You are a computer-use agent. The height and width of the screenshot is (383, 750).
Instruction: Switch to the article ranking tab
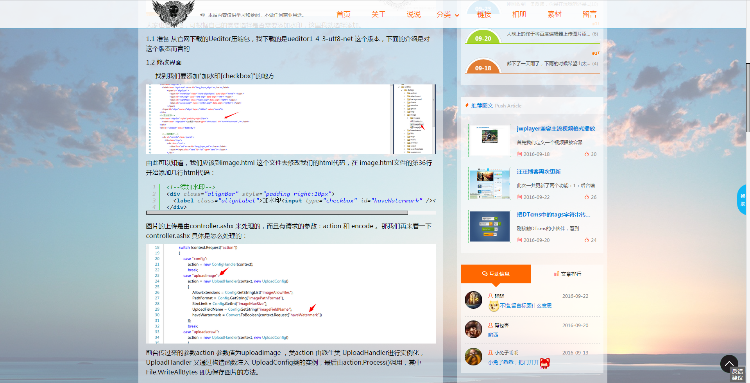[x=567, y=274]
